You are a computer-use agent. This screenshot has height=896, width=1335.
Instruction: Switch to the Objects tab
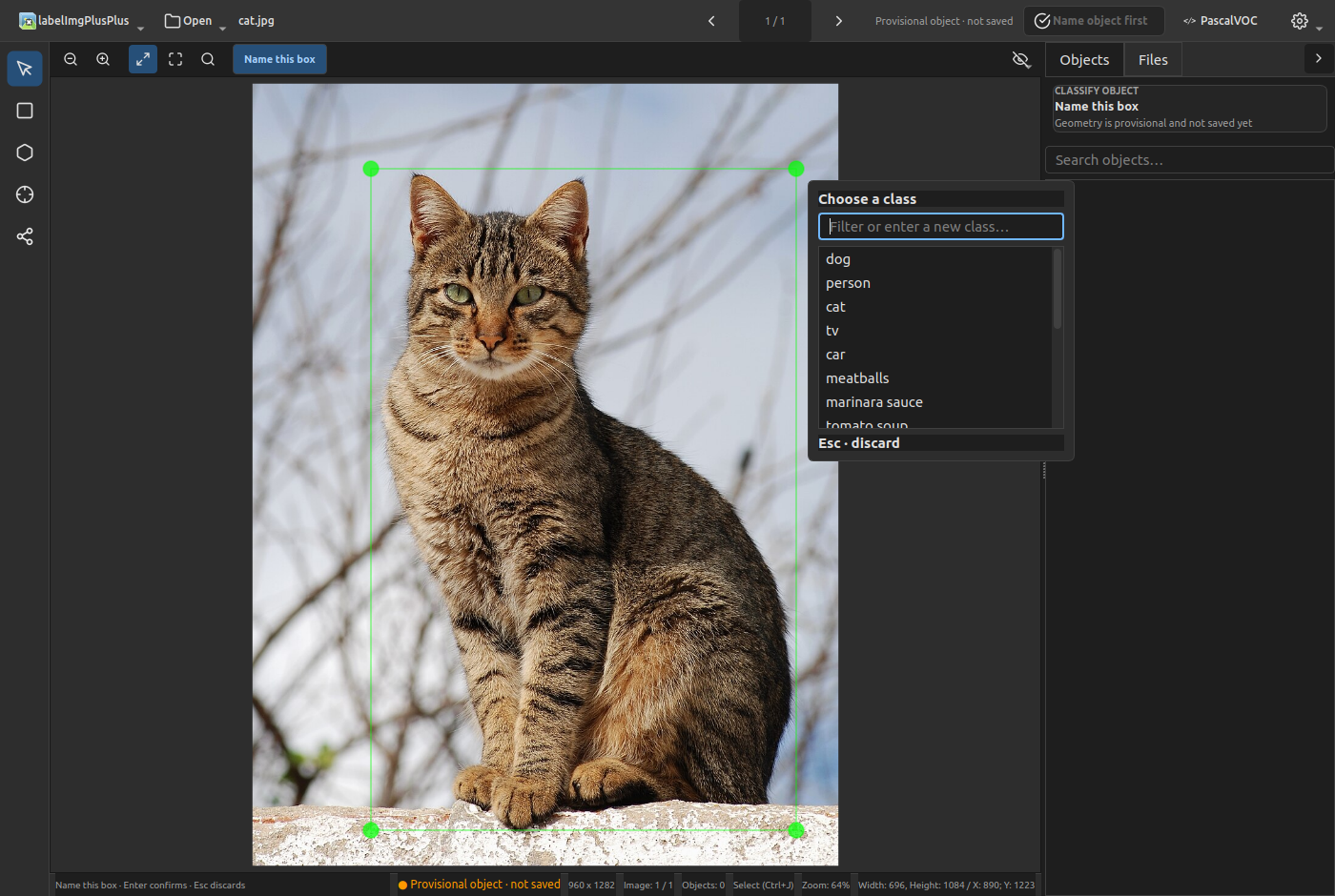pos(1084,60)
